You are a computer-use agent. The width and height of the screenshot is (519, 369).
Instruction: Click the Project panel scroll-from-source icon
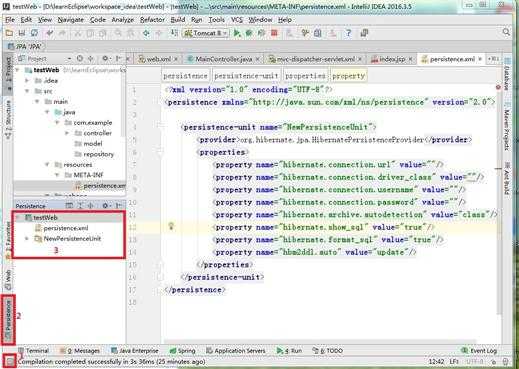80,59
